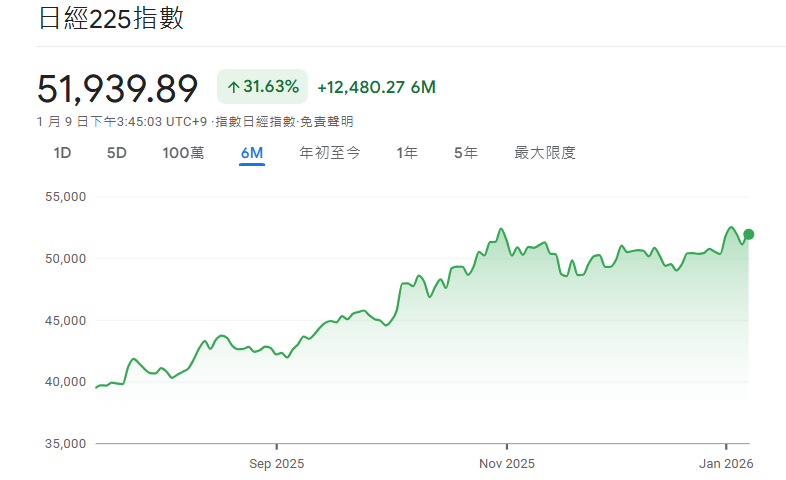Select the 6M time range tab
Screen dimensions: 786x480
(x=252, y=153)
